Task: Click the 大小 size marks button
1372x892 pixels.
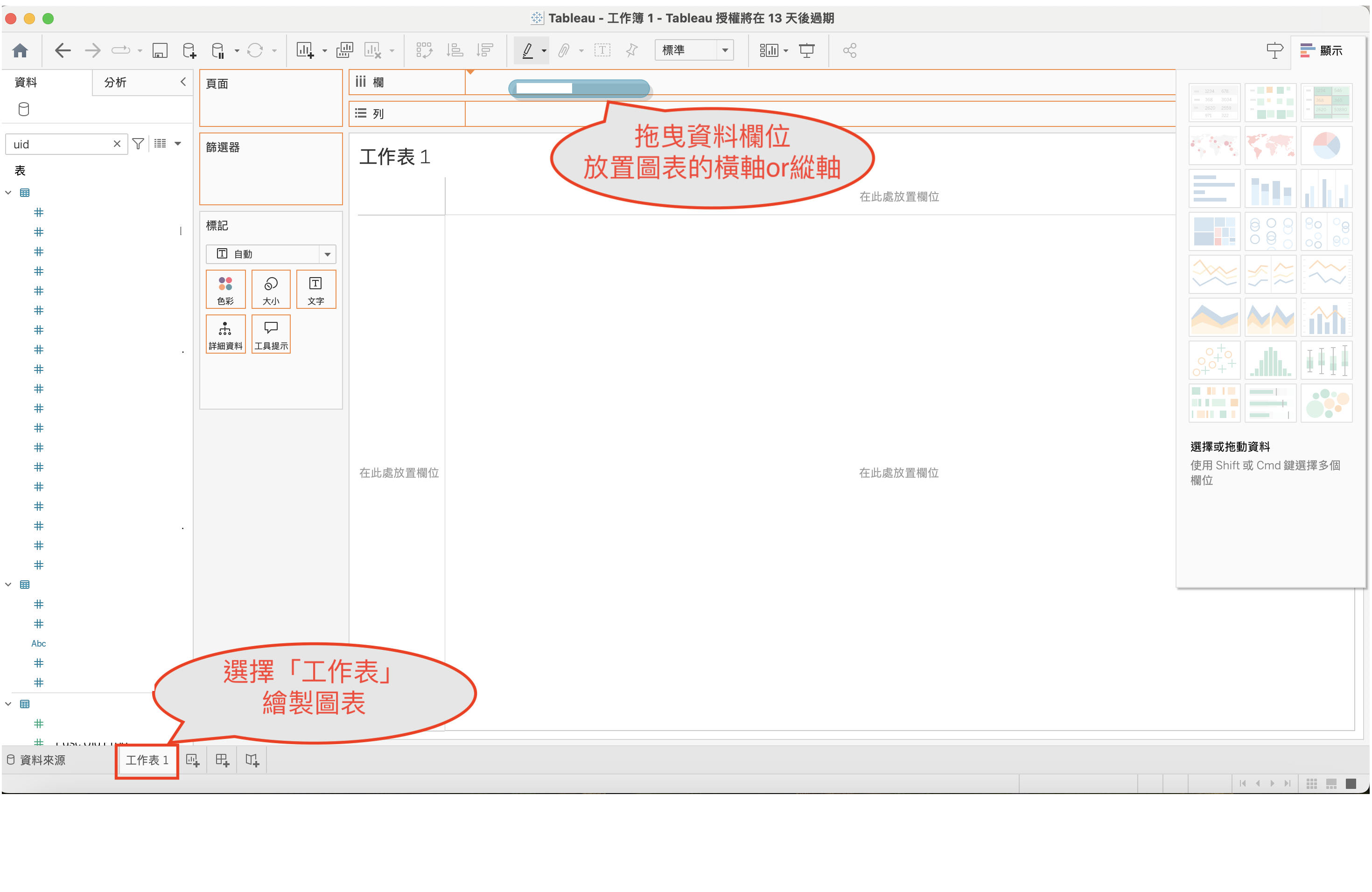Action: tap(271, 290)
